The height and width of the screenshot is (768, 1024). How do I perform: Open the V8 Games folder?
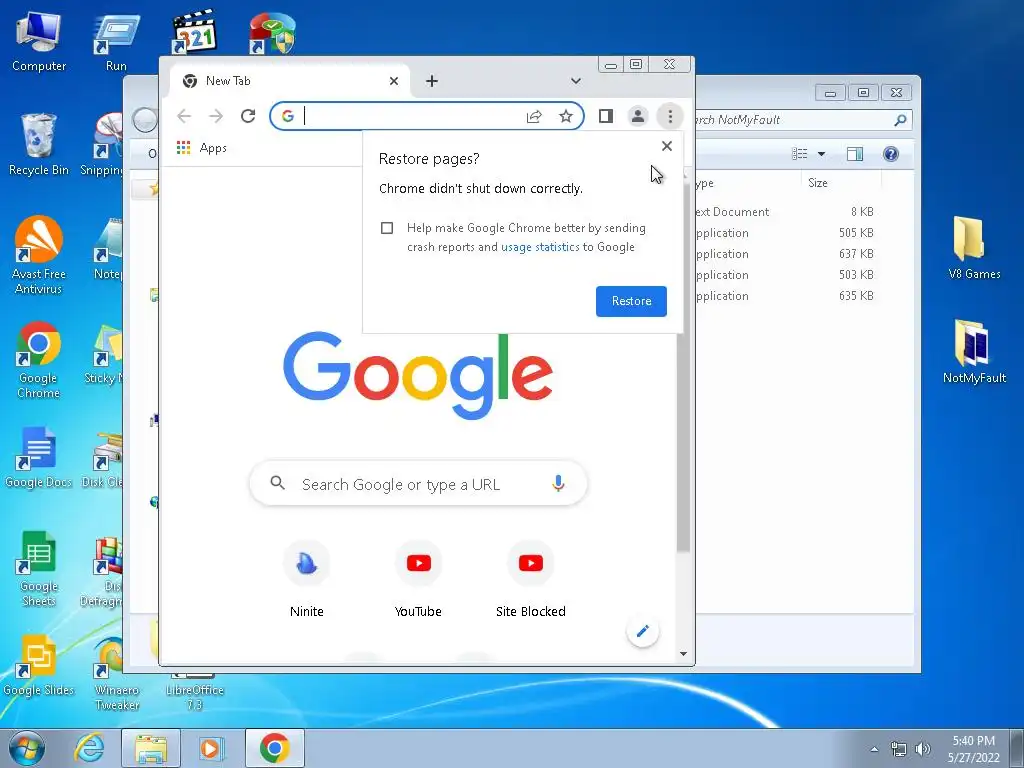974,248
